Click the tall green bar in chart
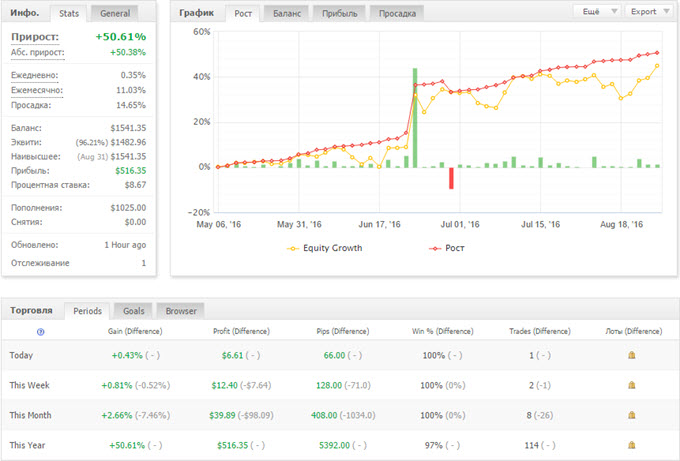The width and height of the screenshot is (680, 461). (415, 118)
